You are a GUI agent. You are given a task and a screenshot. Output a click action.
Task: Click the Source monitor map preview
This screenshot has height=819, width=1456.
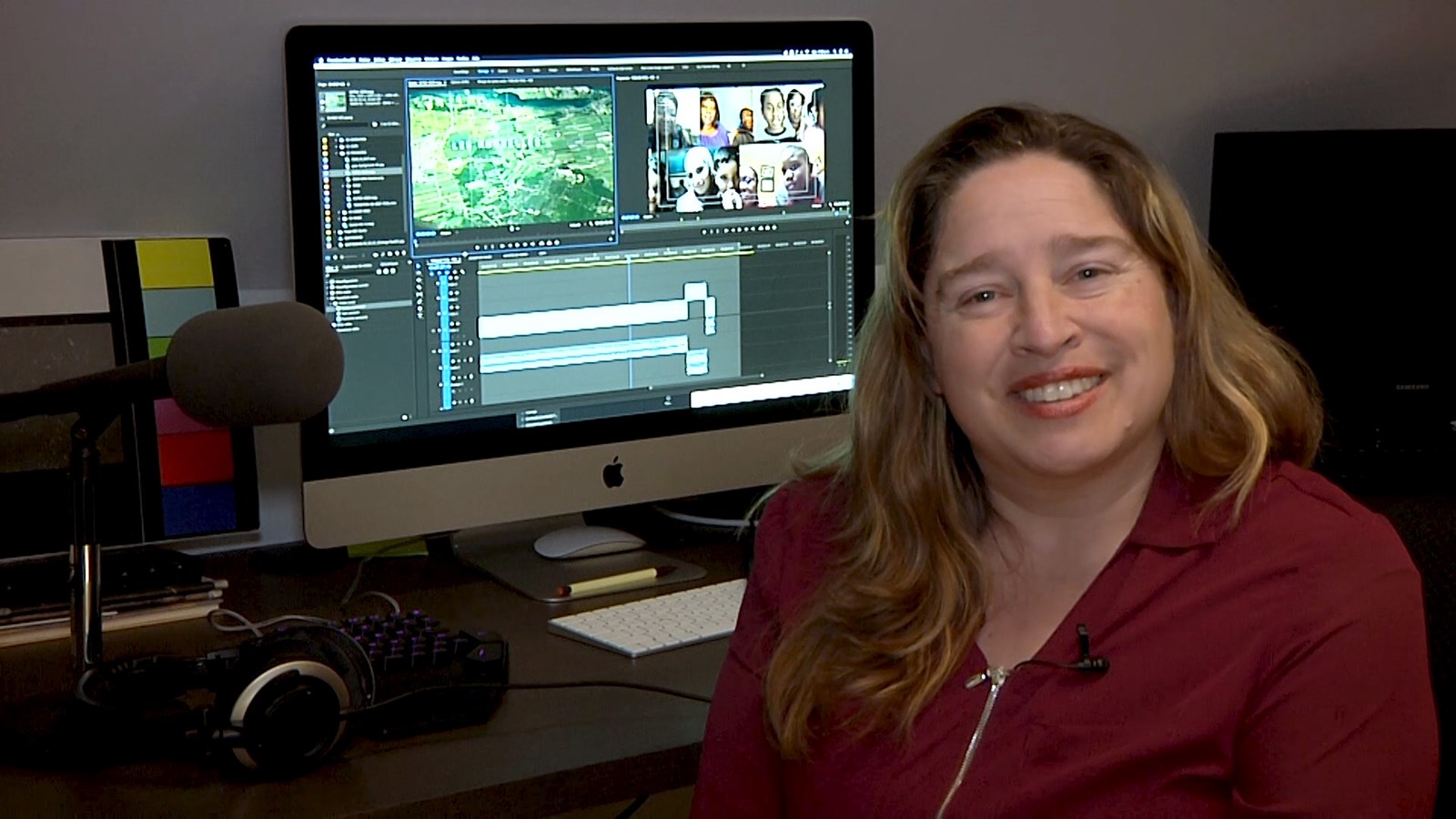coord(511,157)
